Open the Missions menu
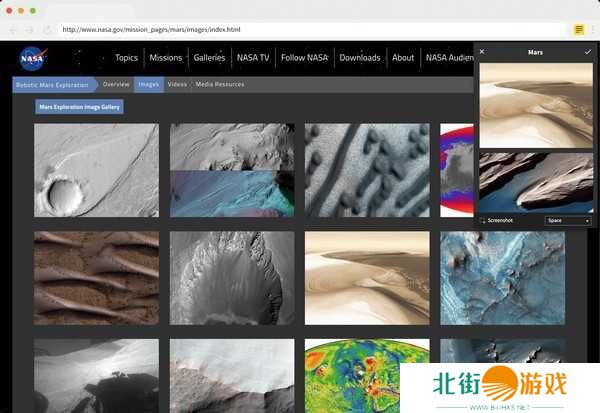This screenshot has width=600, height=413. point(166,58)
